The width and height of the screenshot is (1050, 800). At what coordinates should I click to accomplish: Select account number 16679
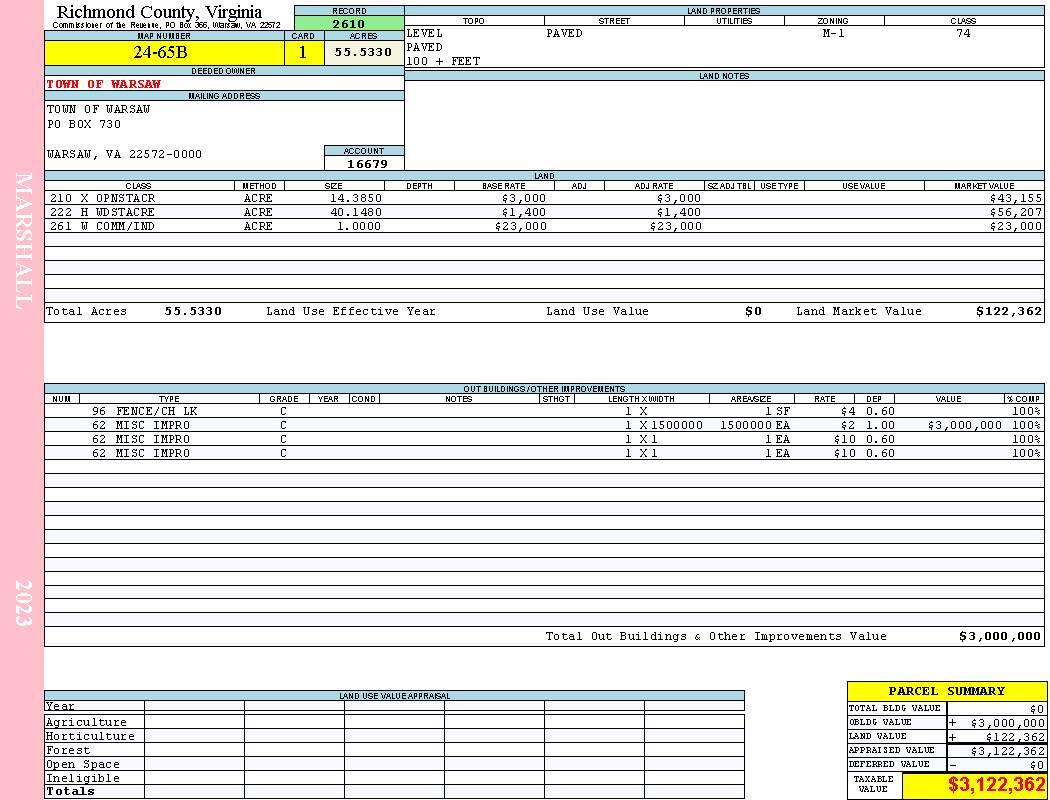point(367,164)
